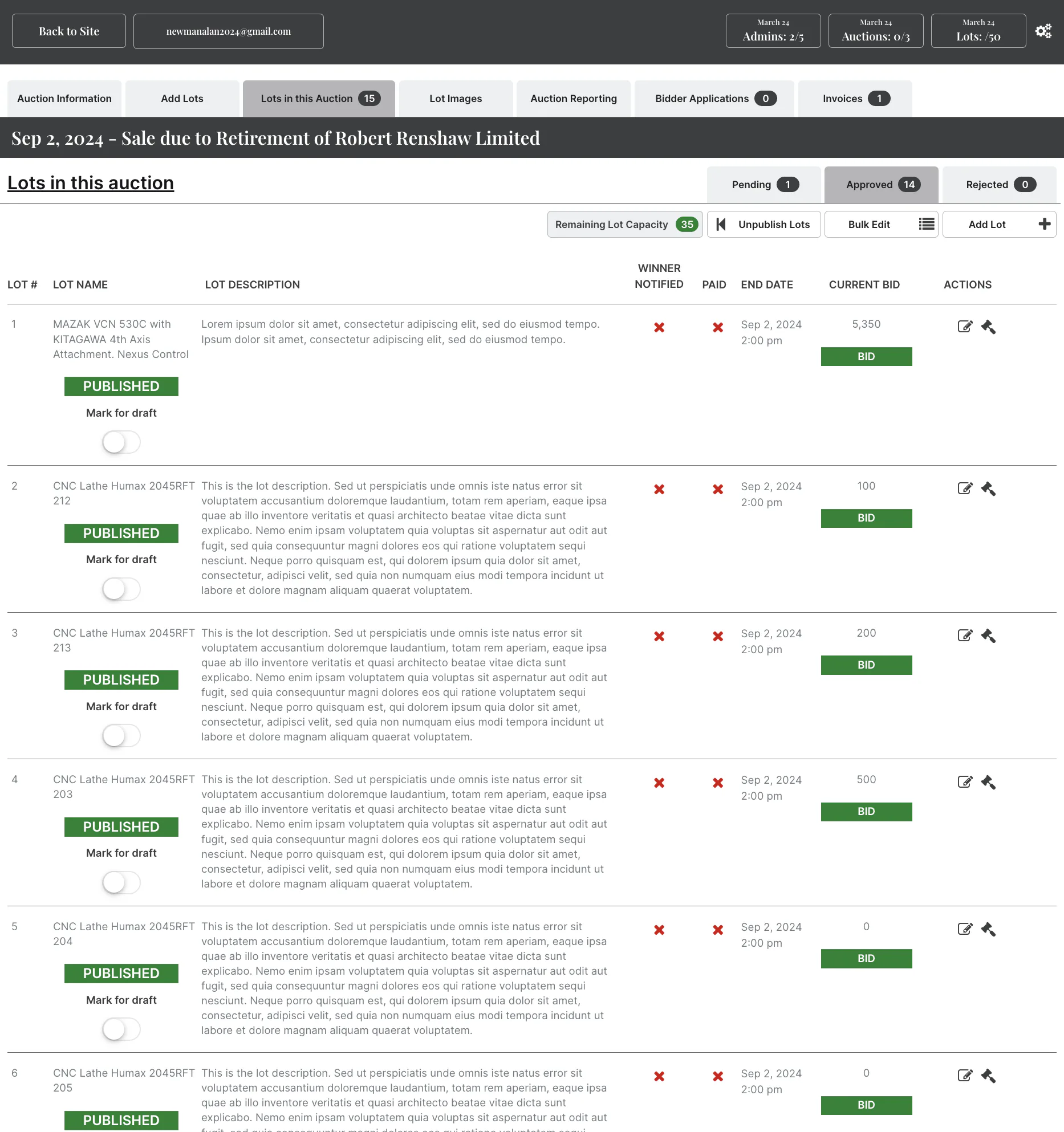Click the Back to Site button
1064x1132 pixels.
pos(69,31)
